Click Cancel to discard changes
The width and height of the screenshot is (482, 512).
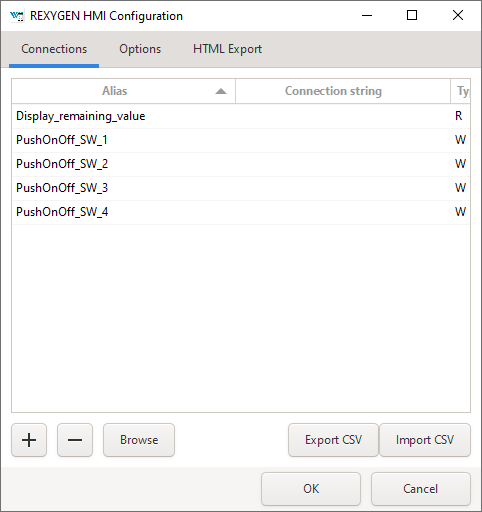421,489
